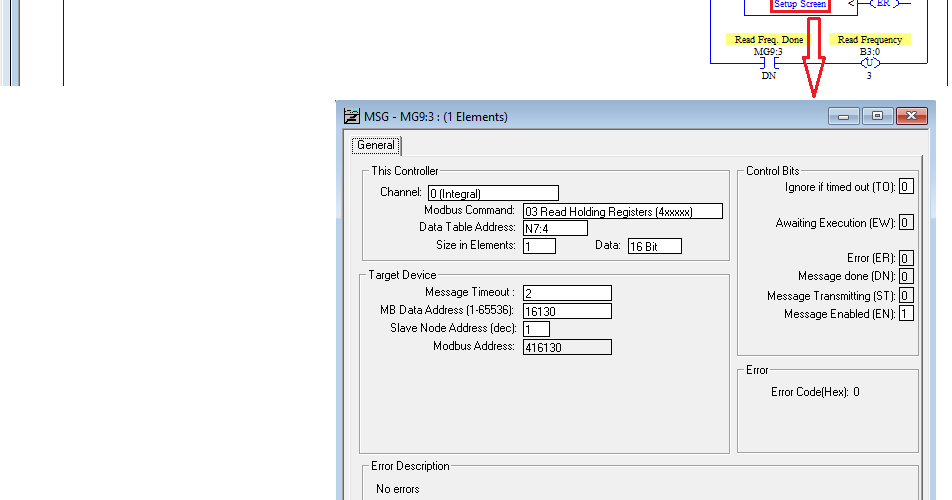
Task: Click the No errors description text
Action: pos(398,489)
